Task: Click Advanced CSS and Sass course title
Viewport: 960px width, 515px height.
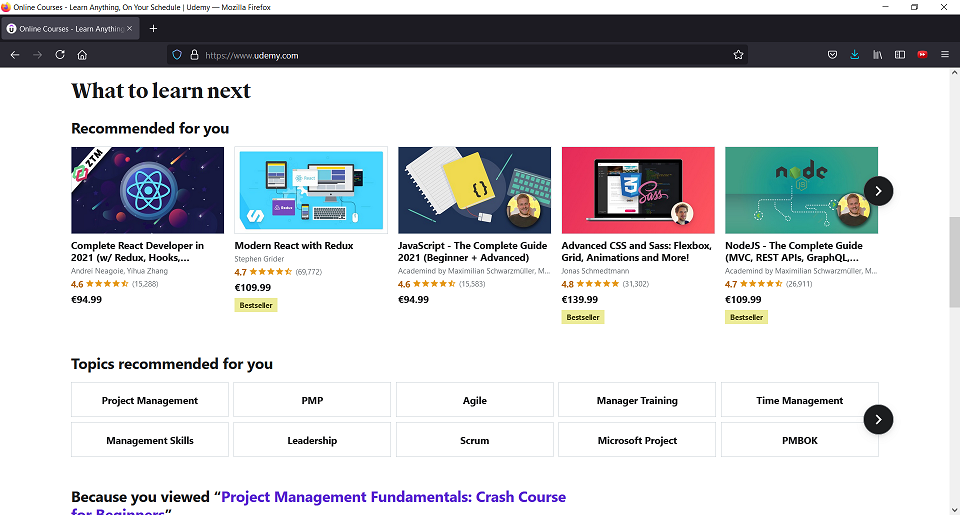Action: click(637, 252)
